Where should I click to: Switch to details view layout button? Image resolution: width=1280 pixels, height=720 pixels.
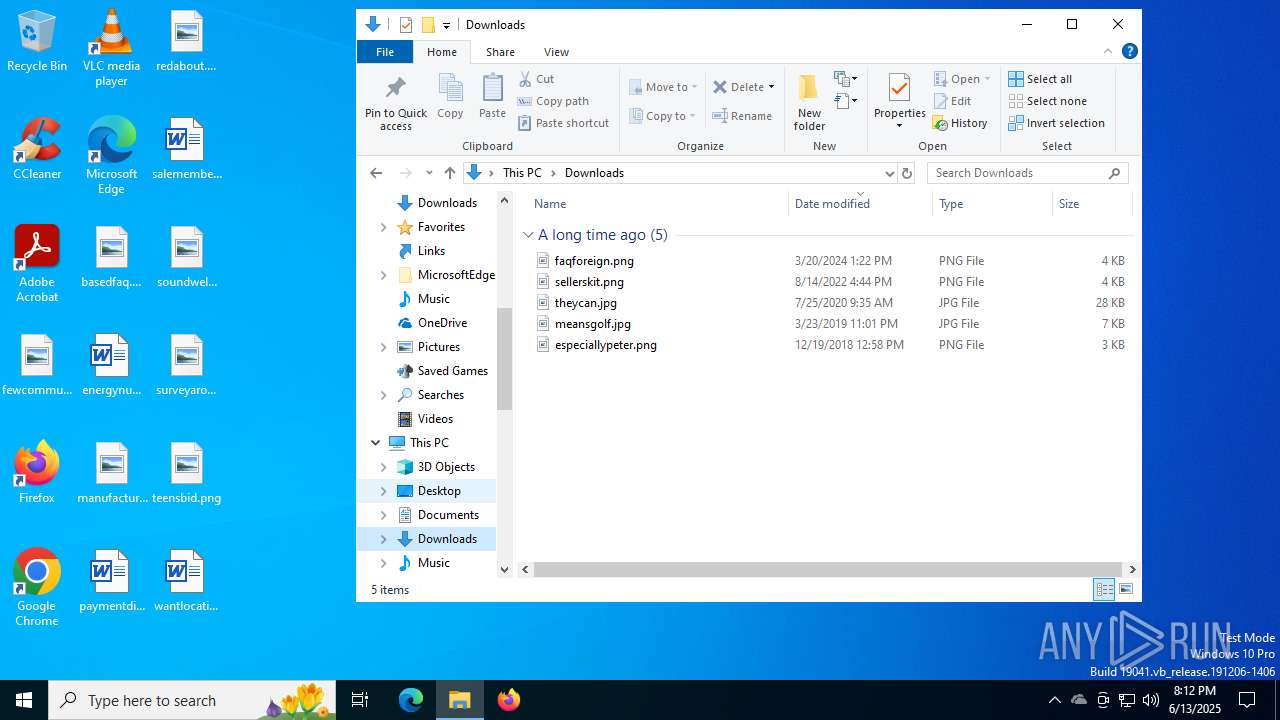1104,590
